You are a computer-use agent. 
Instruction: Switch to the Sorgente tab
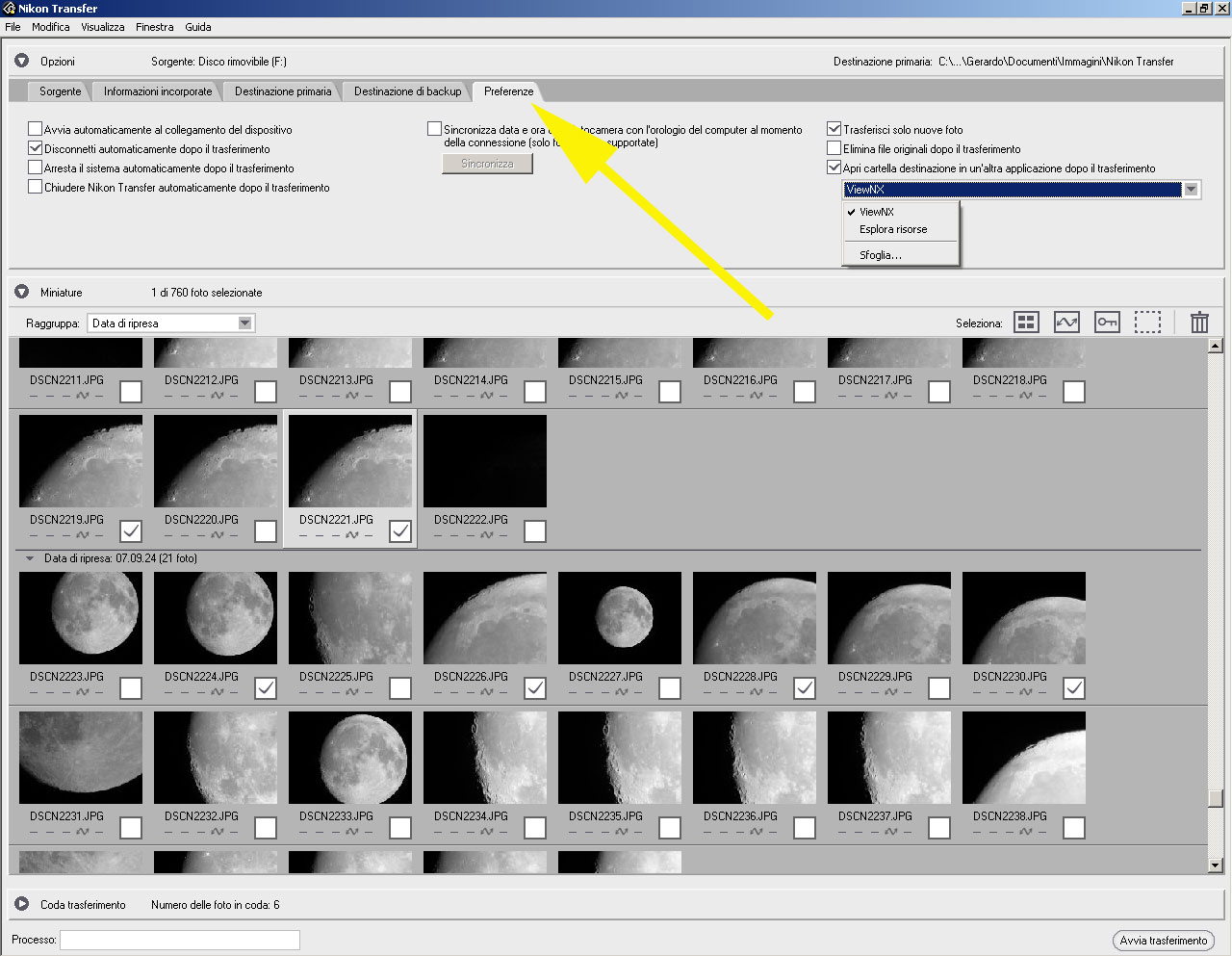point(60,91)
